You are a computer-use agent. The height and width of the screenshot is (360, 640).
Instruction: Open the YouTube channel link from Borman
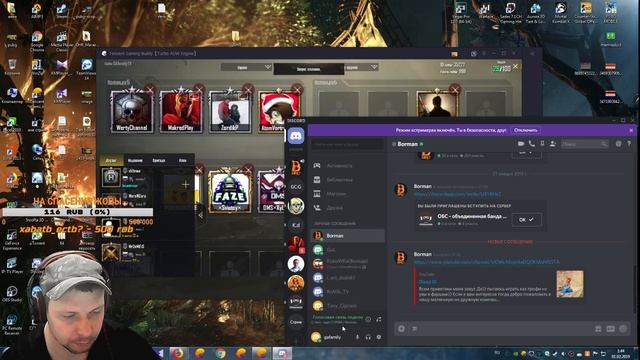tap(487, 262)
